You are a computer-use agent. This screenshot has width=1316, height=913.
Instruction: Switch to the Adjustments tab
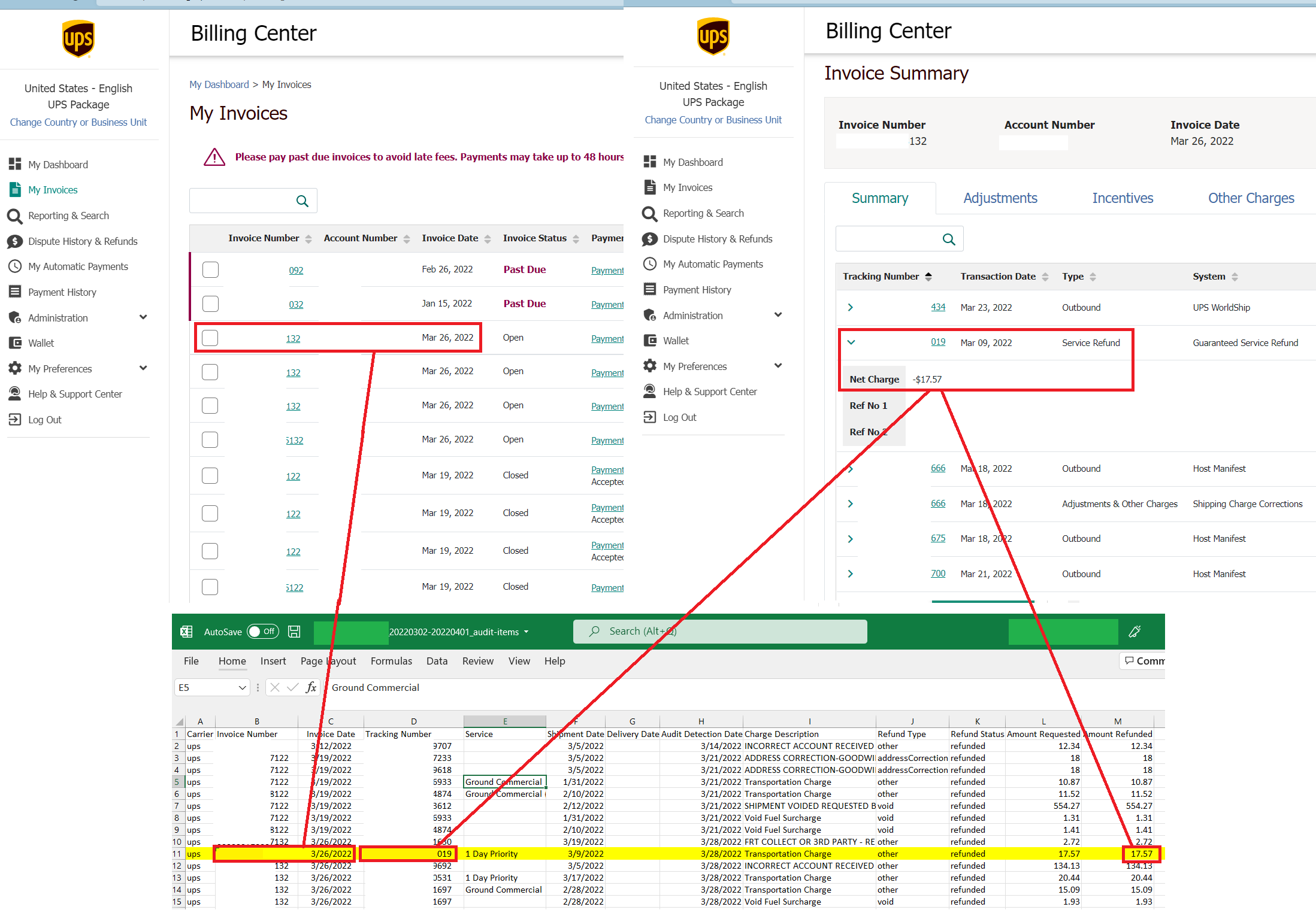[x=1000, y=198]
